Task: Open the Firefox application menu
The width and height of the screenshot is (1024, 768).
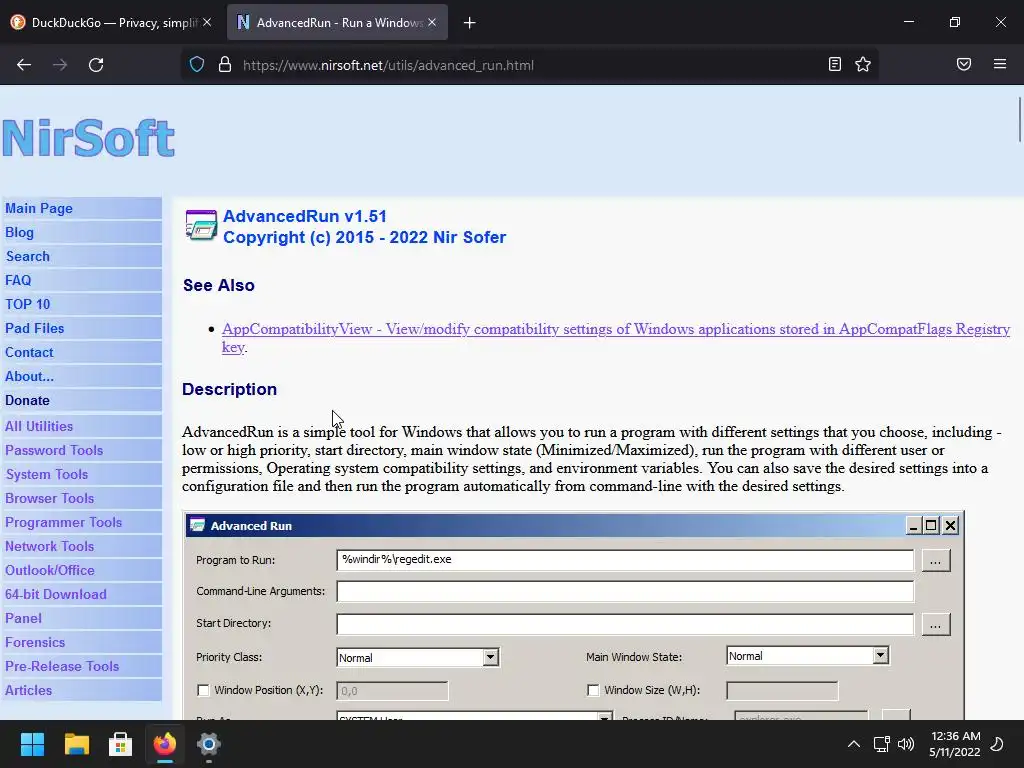Action: [x=1000, y=64]
